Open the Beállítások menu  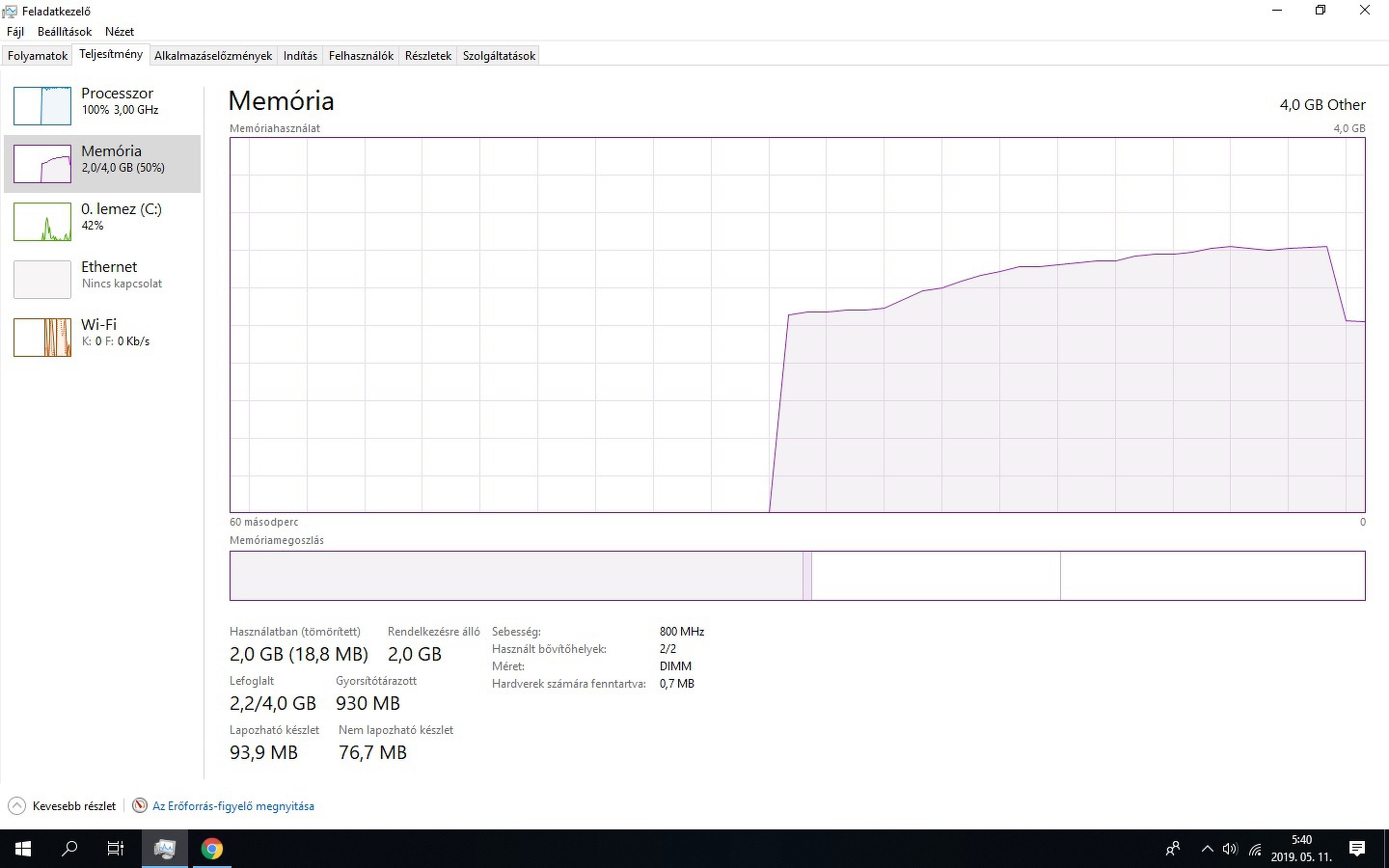pyautogui.click(x=65, y=32)
